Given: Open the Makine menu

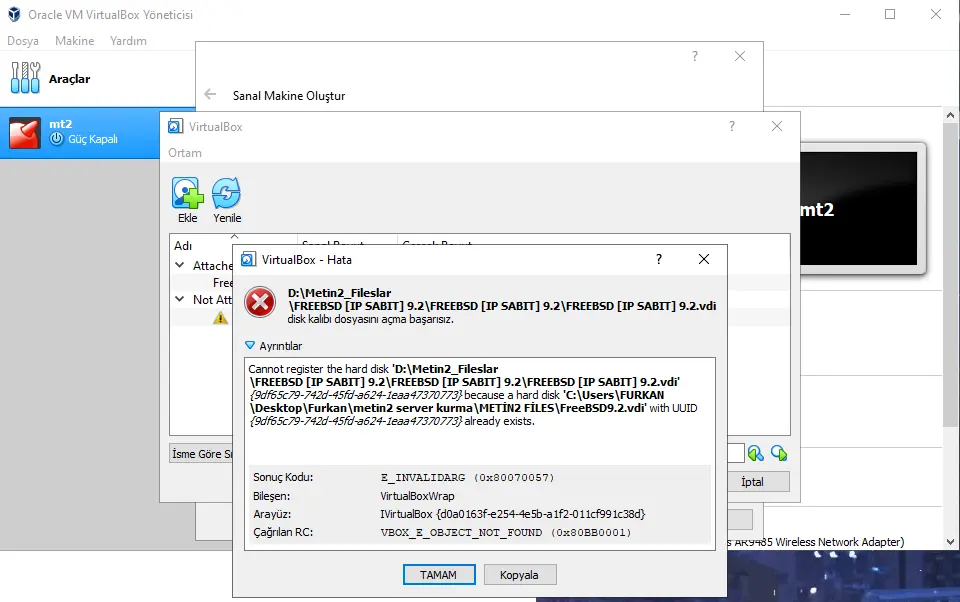Looking at the screenshot, I should point(75,40).
